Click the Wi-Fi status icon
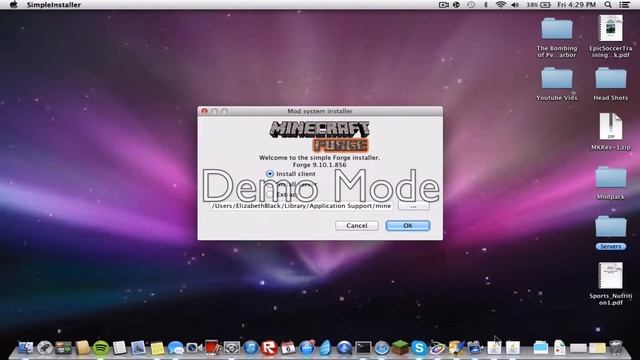Viewport: 640px width, 360px height. point(501,5)
